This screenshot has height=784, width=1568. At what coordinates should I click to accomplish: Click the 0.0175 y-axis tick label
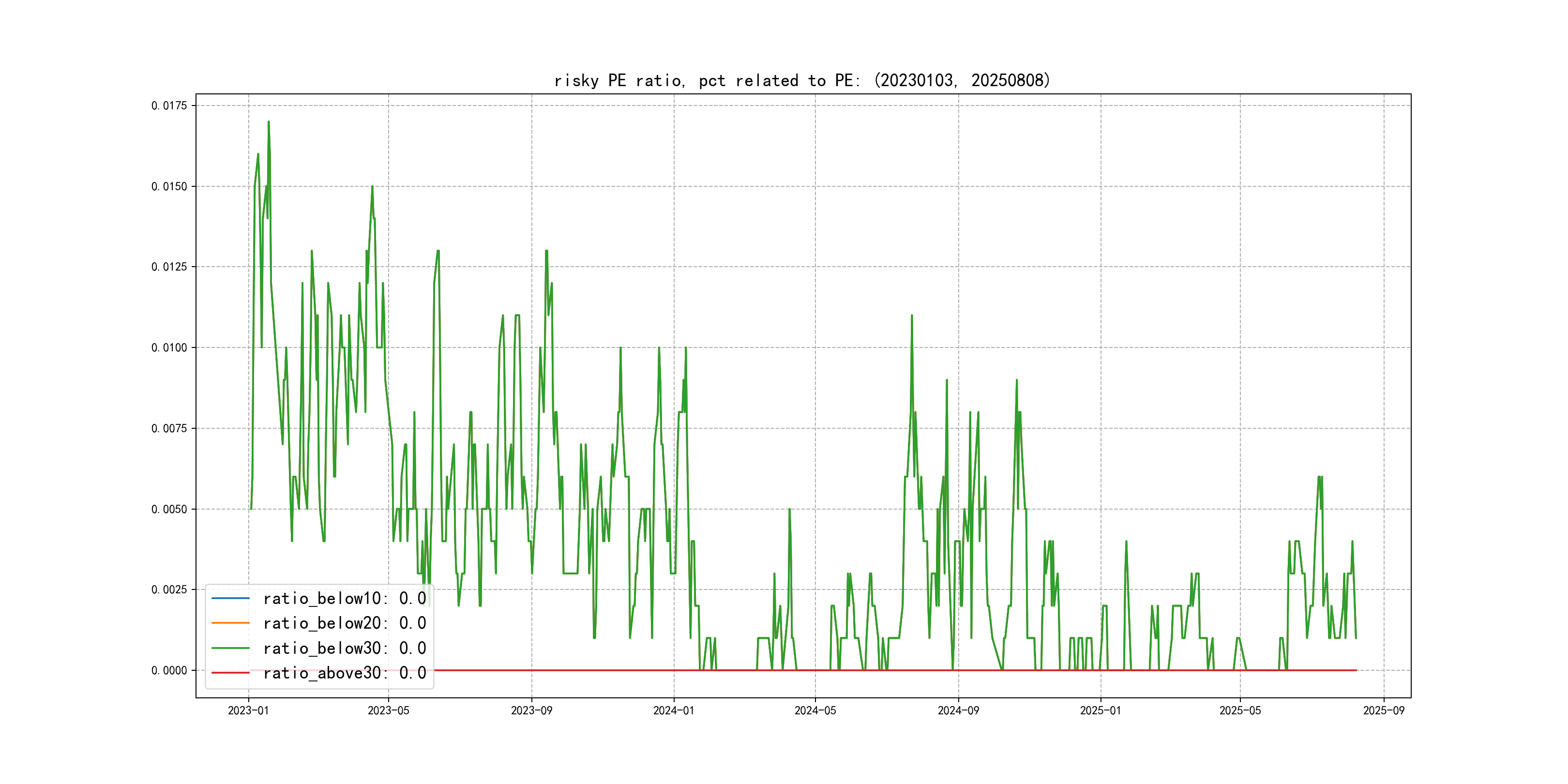(x=169, y=106)
